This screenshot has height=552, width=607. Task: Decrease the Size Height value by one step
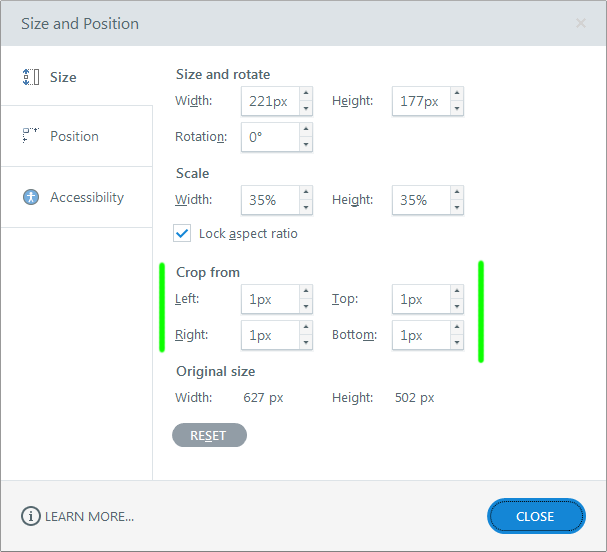[x=457, y=108]
